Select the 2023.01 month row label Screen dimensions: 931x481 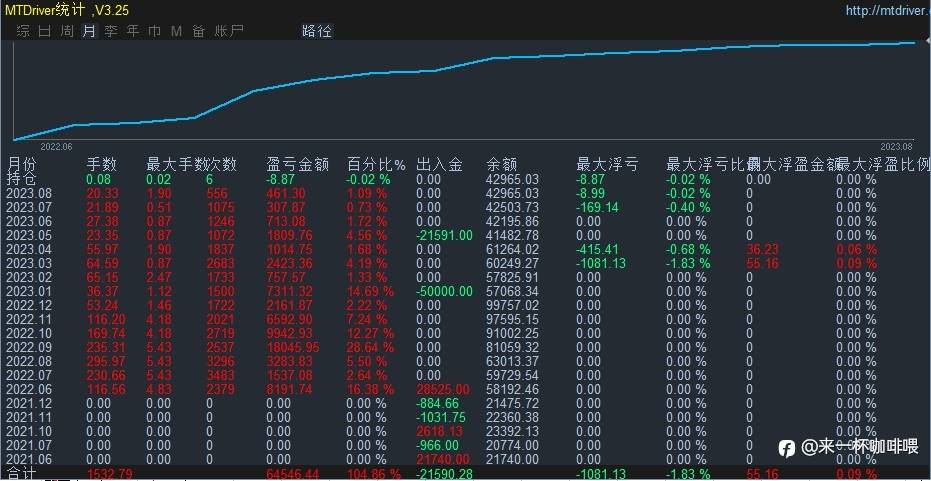coord(29,291)
